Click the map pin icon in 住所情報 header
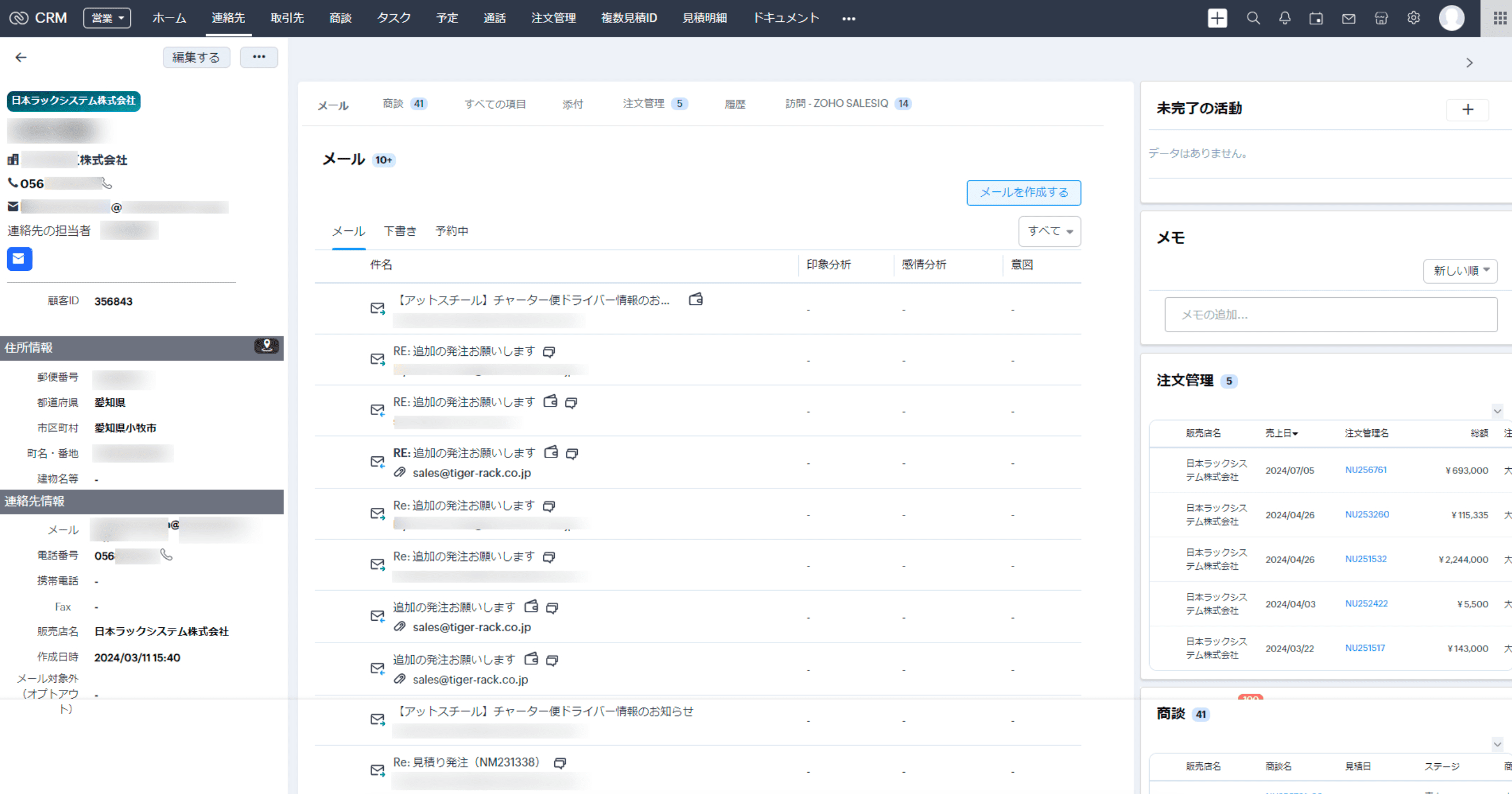This screenshot has width=1512, height=794. tap(266, 346)
